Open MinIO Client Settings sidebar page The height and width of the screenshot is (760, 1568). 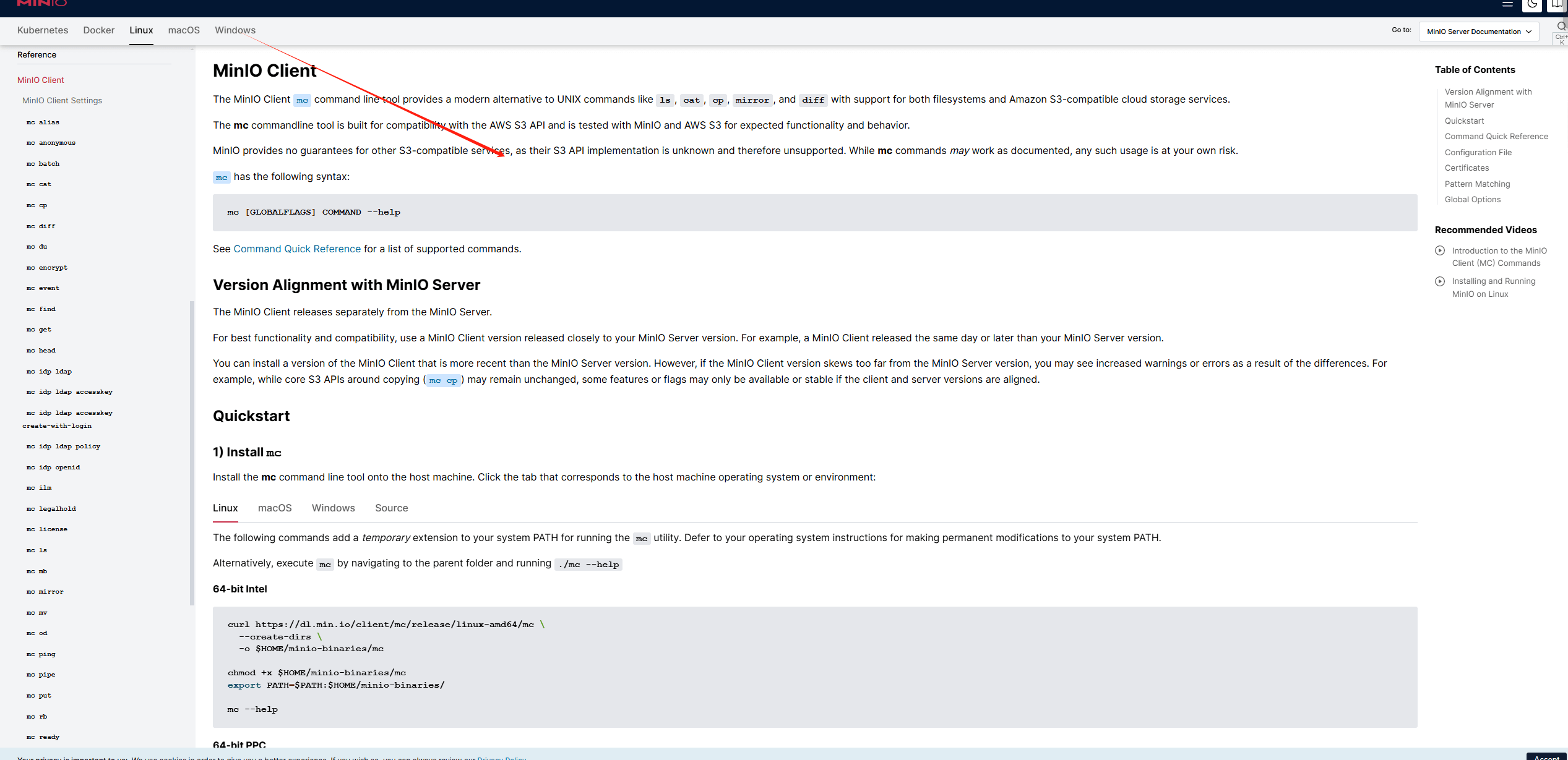62,100
